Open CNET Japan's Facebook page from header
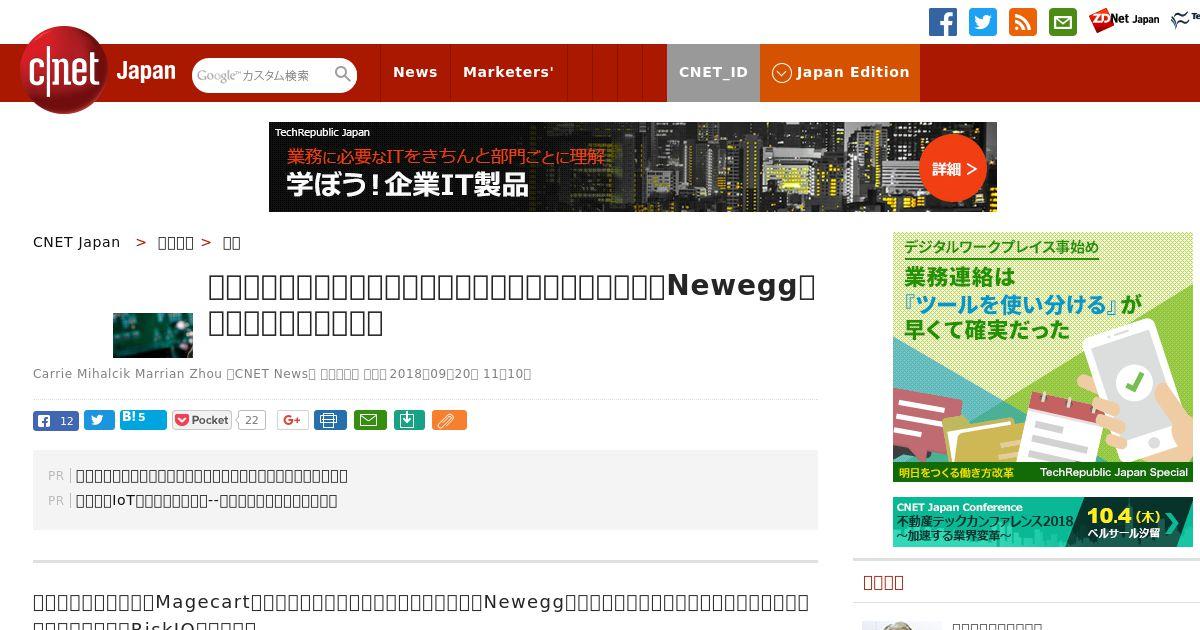The image size is (1200, 630). click(943, 22)
